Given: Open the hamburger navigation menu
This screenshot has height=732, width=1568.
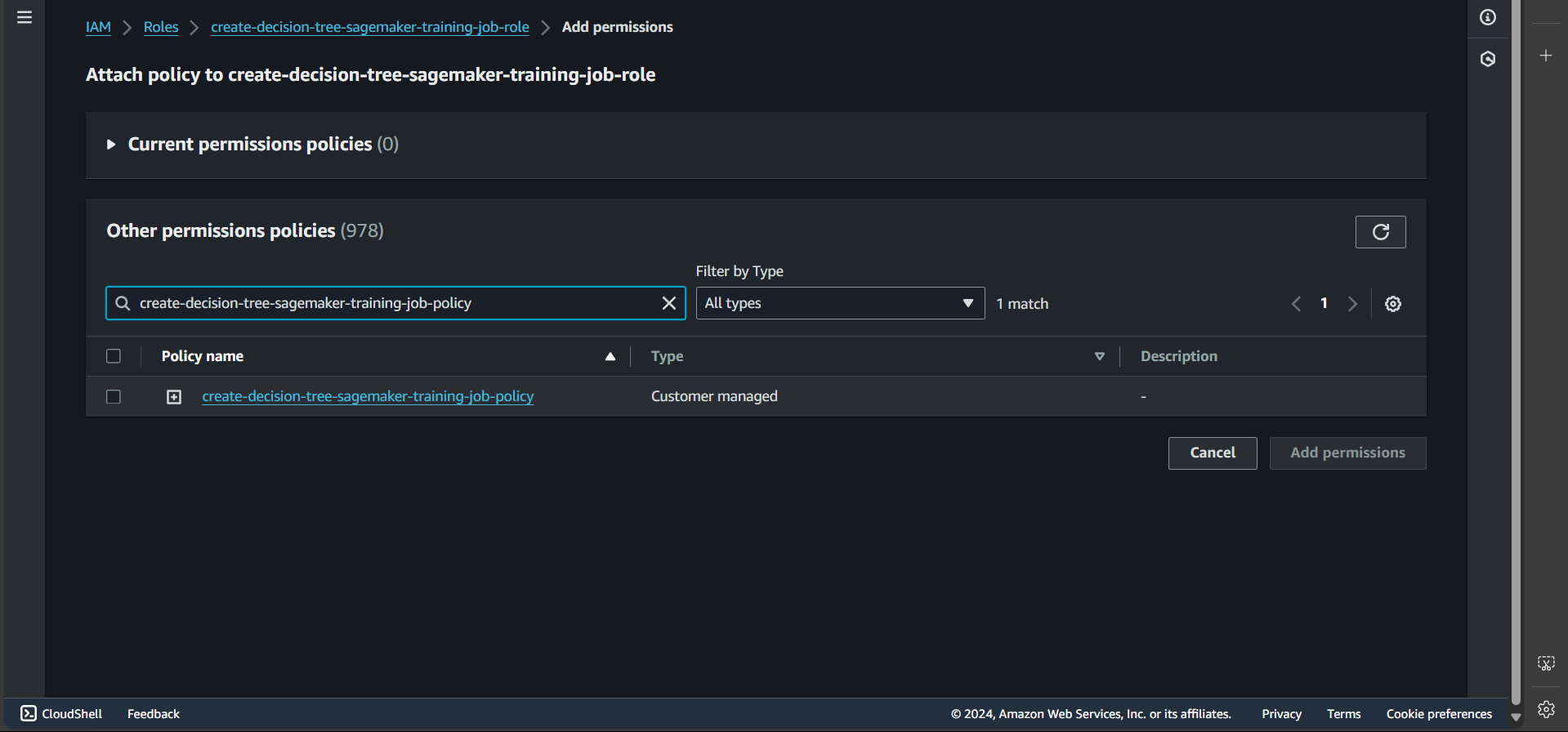Looking at the screenshot, I should coord(25,17).
